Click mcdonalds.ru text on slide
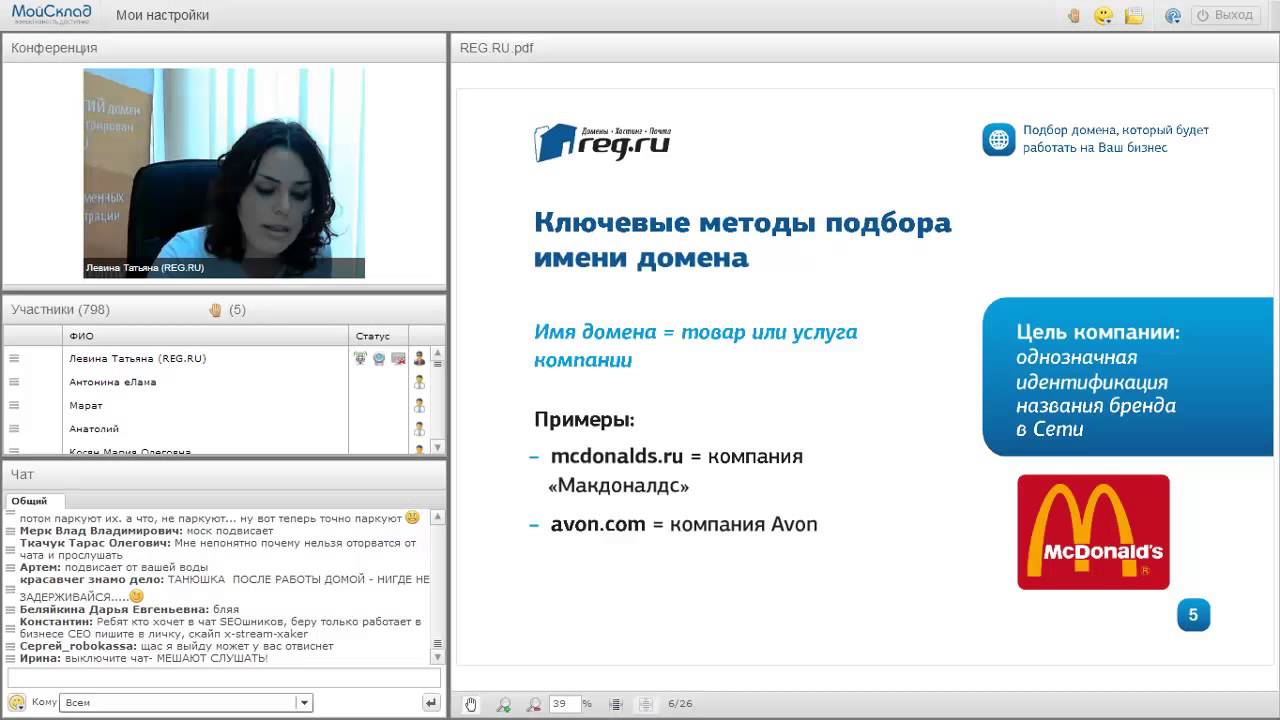Screen dimensions: 1280x720 click(617, 456)
